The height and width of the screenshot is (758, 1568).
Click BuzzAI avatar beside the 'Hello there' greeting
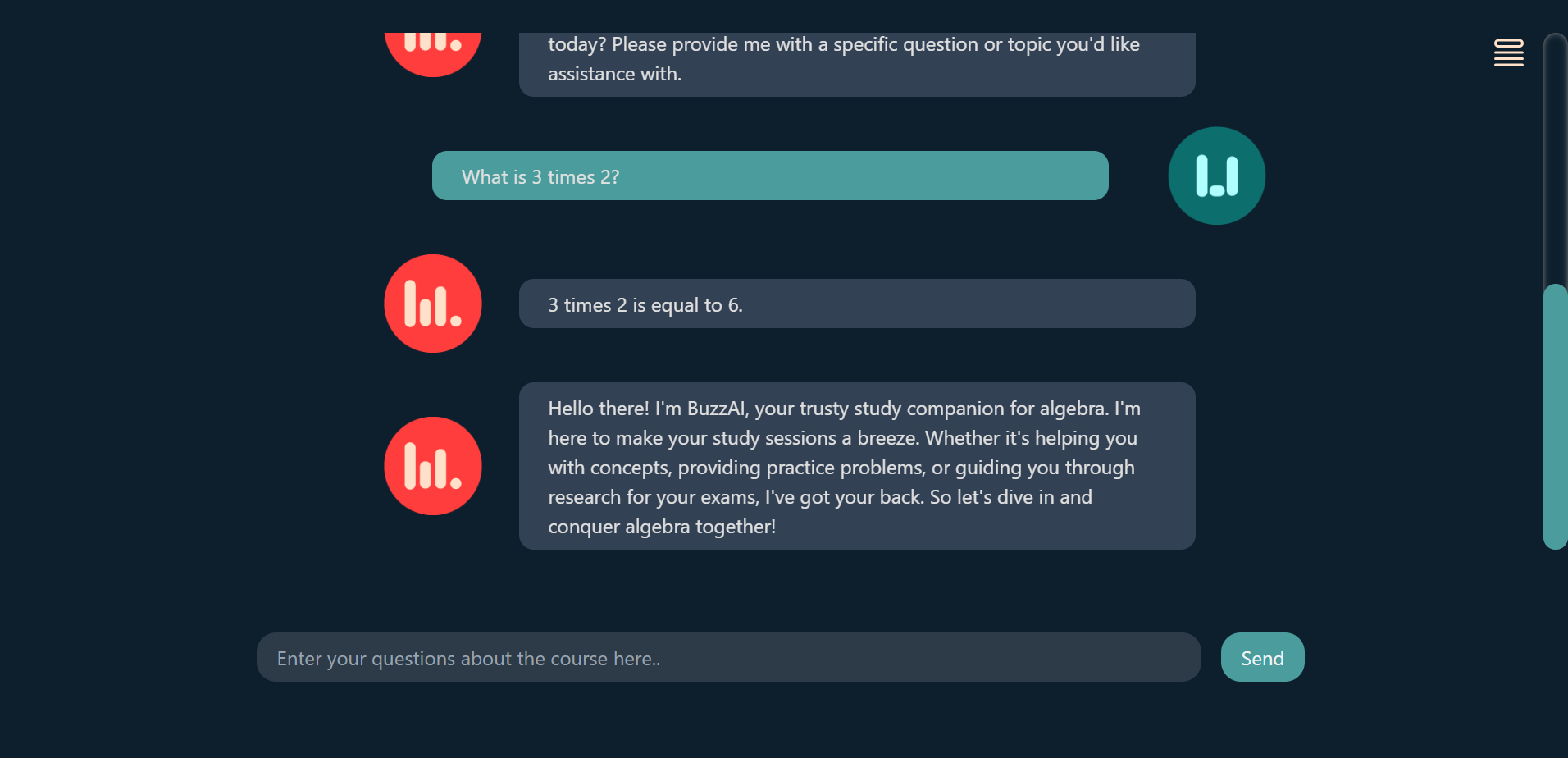tap(433, 466)
